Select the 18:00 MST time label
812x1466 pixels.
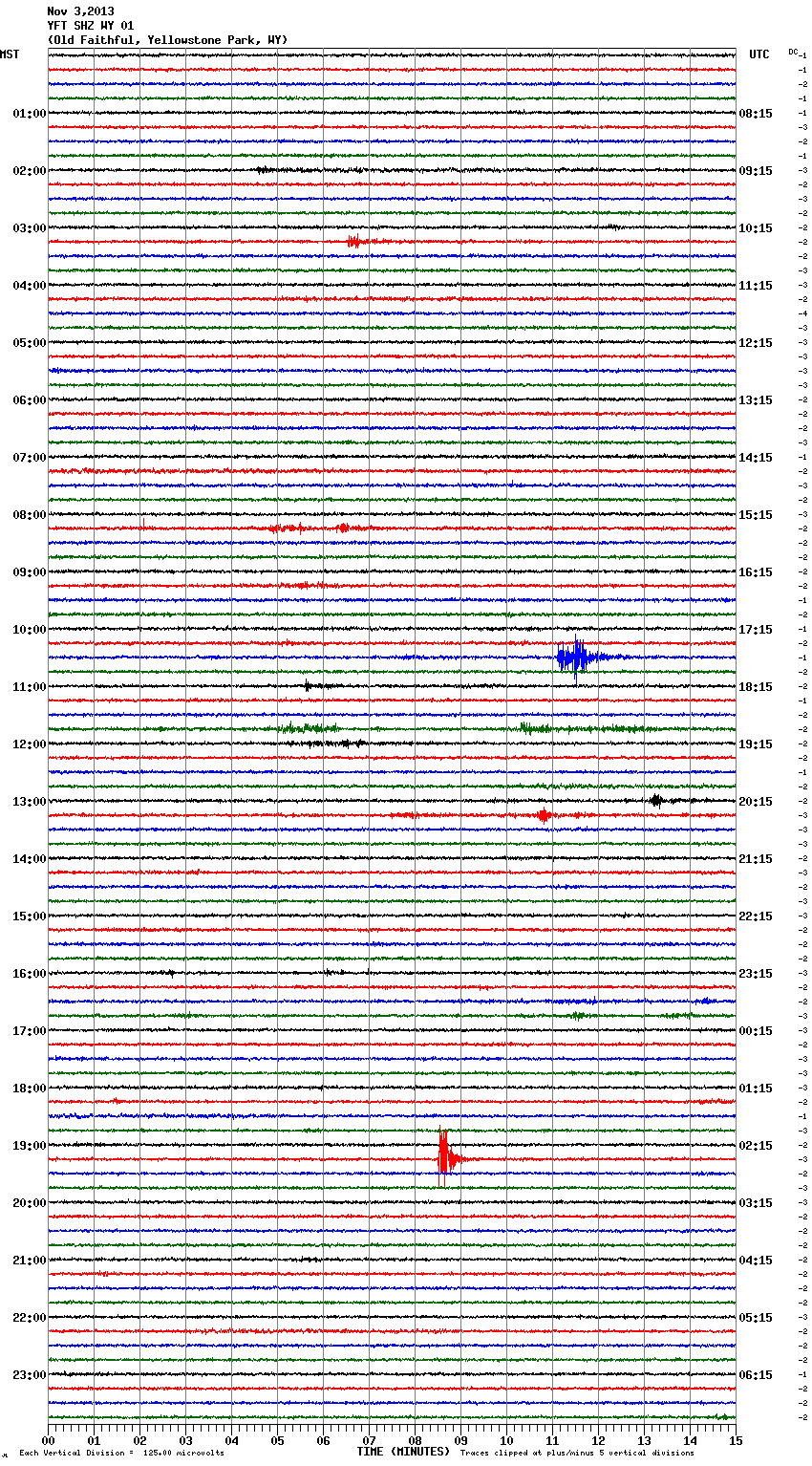[30, 1089]
